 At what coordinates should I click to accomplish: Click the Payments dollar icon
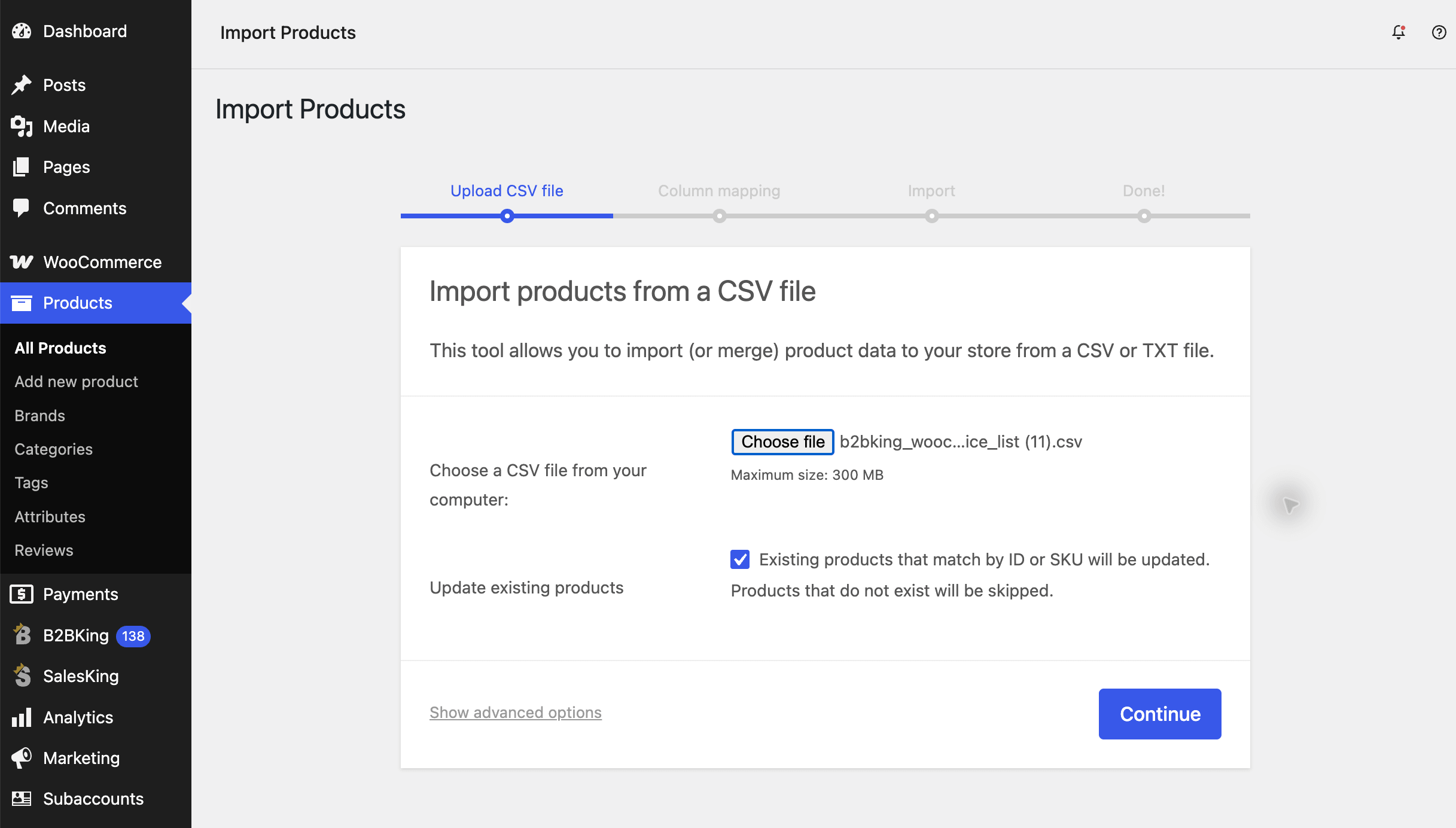pyautogui.click(x=22, y=594)
